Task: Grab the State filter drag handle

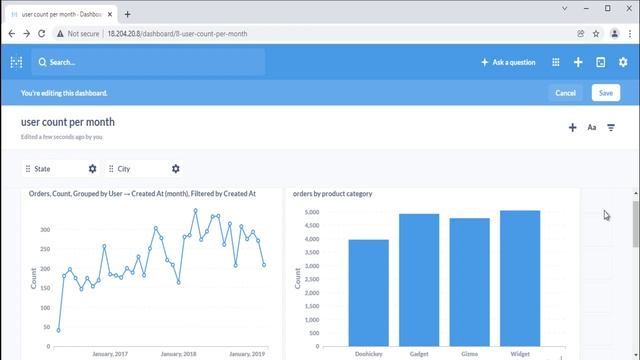Action: coord(28,169)
